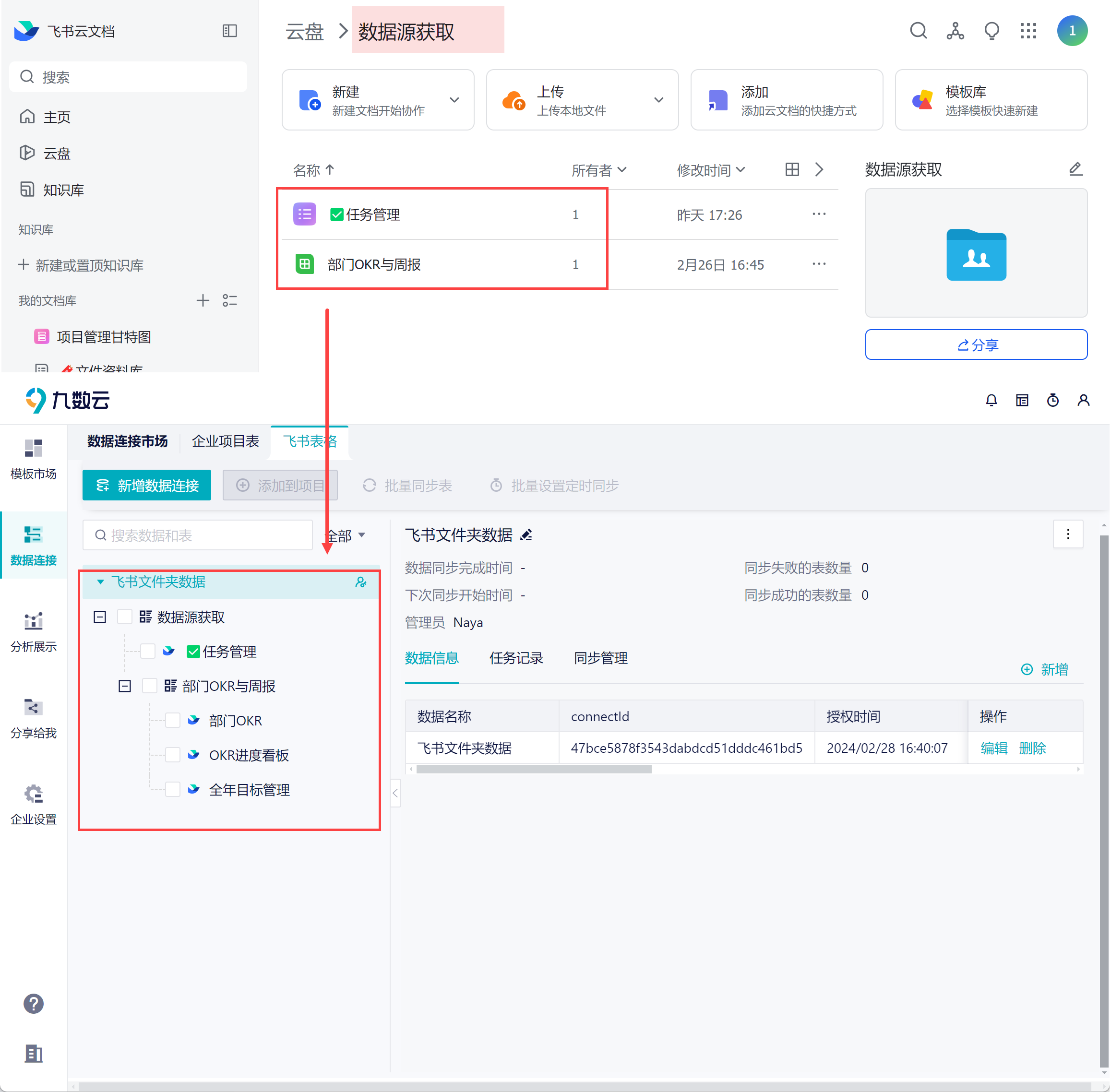The height and width of the screenshot is (1092, 1111).
Task: Click the search magnifier icon in the Feishu header
Action: click(918, 31)
